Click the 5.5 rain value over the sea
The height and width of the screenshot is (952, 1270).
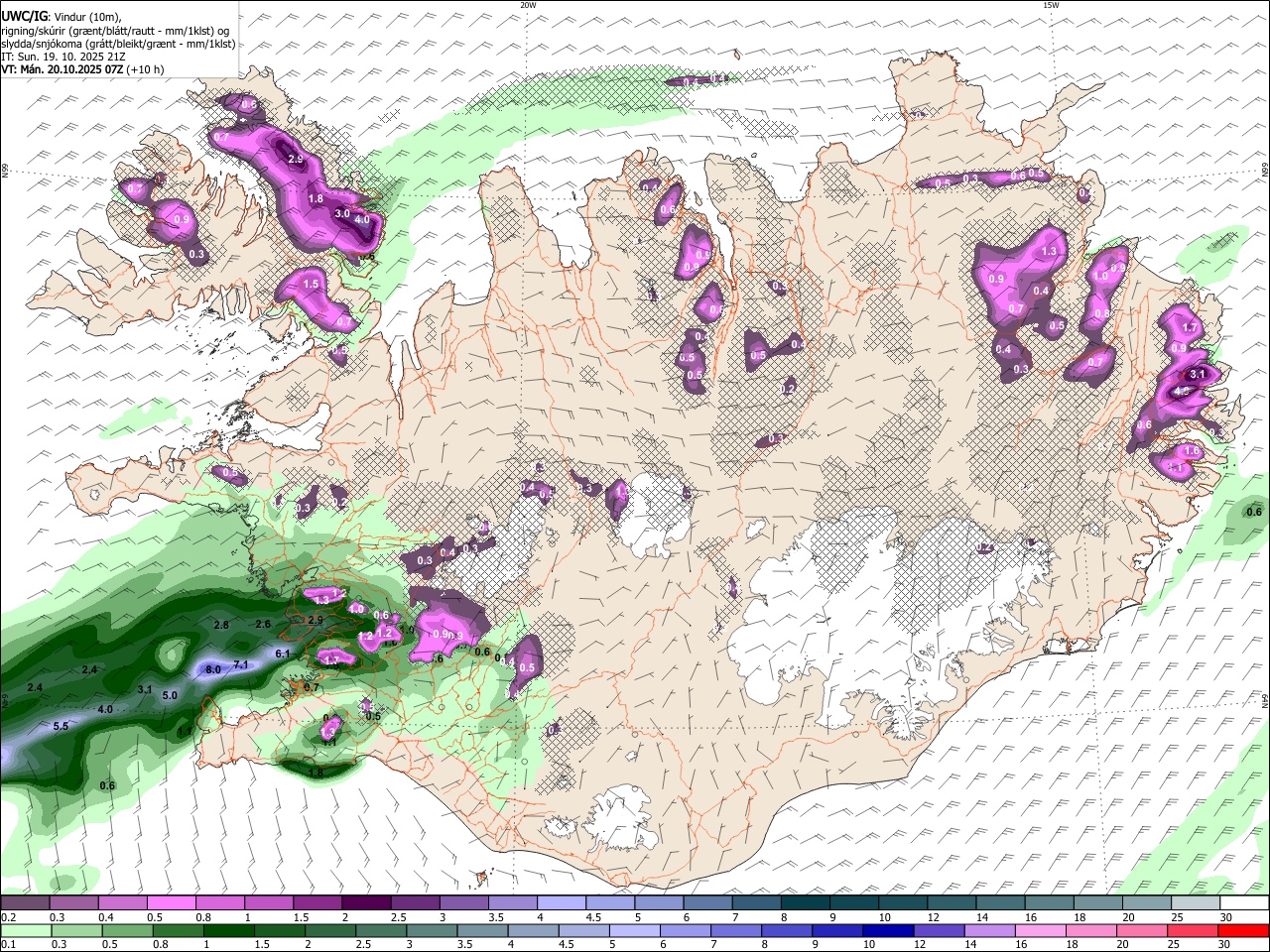pos(60,726)
